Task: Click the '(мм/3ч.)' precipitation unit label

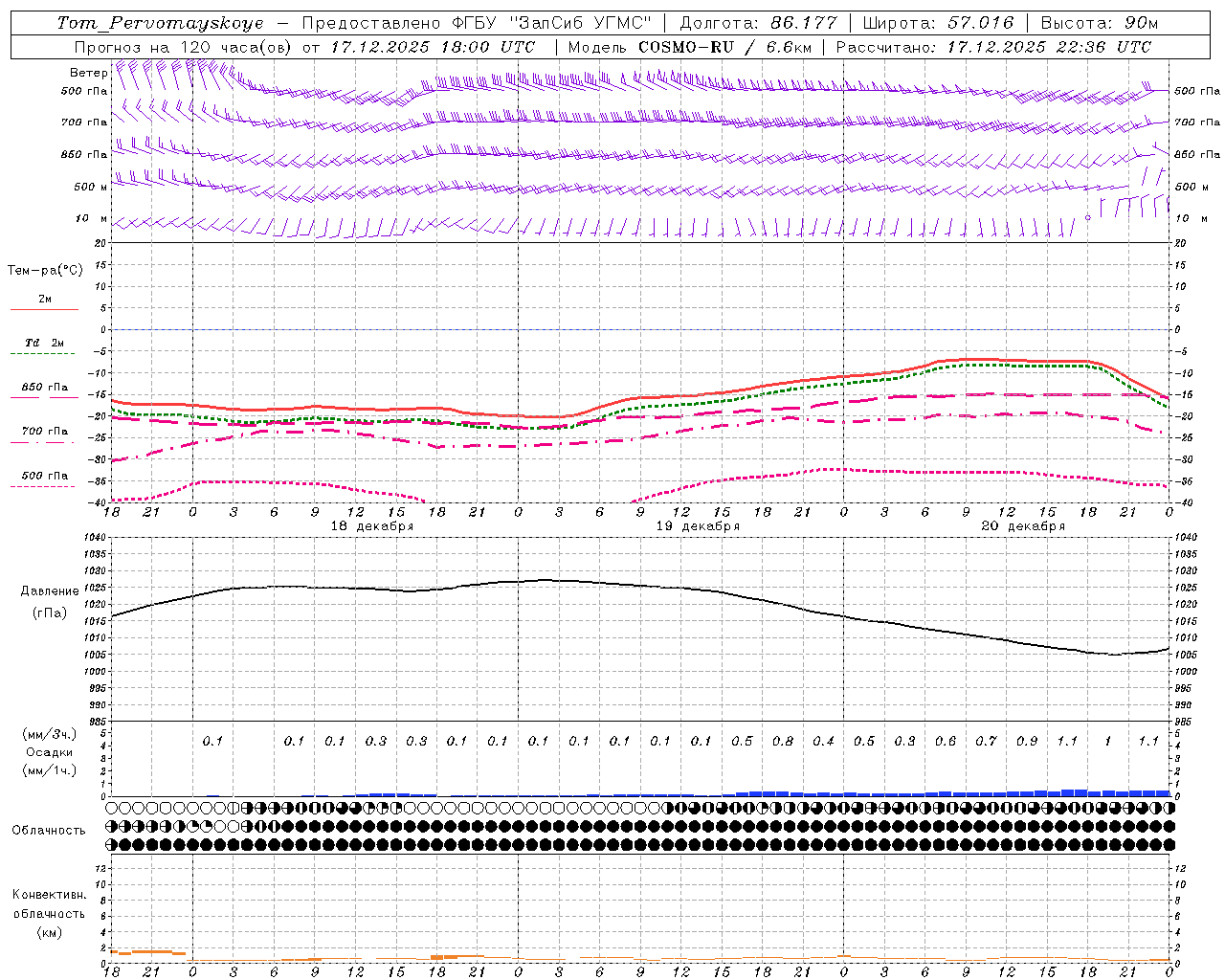Action: [x=50, y=734]
